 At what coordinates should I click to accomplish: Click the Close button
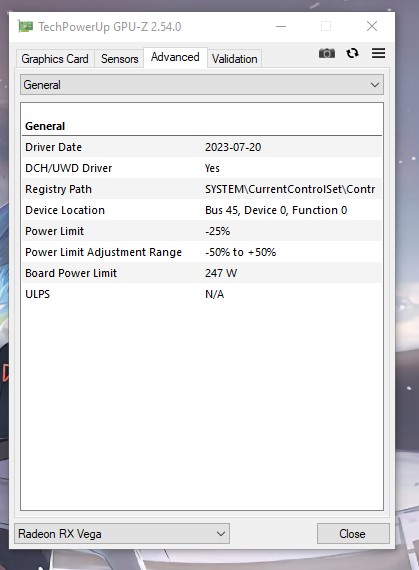[x=352, y=534]
